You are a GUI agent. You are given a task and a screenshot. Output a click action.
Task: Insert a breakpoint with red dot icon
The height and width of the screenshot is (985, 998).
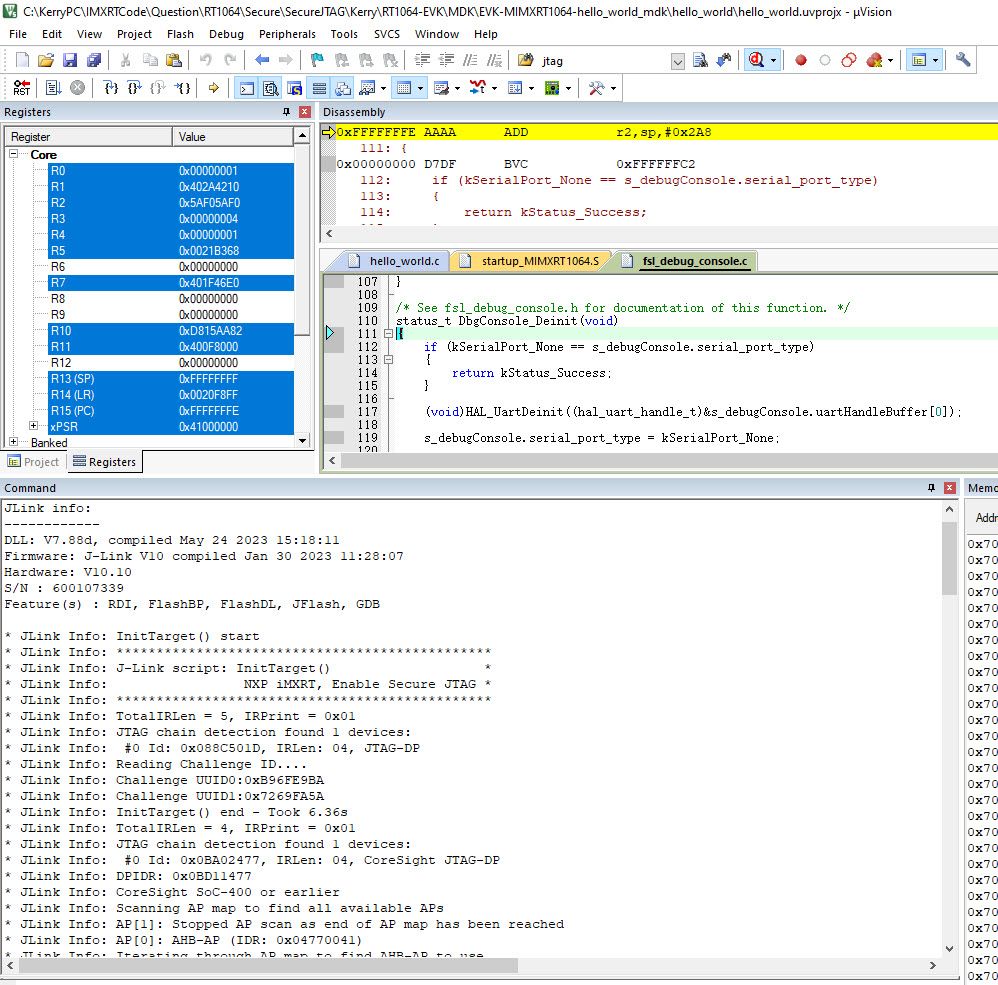[x=801, y=60]
